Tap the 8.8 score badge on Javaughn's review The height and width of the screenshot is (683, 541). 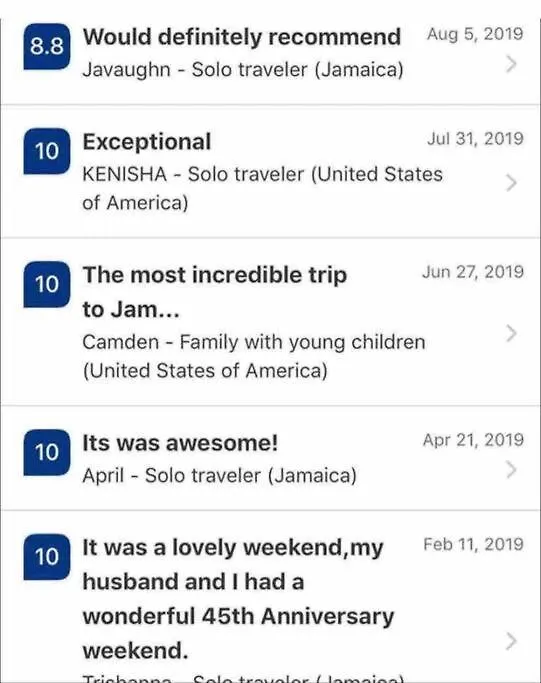pyautogui.click(x=47, y=46)
